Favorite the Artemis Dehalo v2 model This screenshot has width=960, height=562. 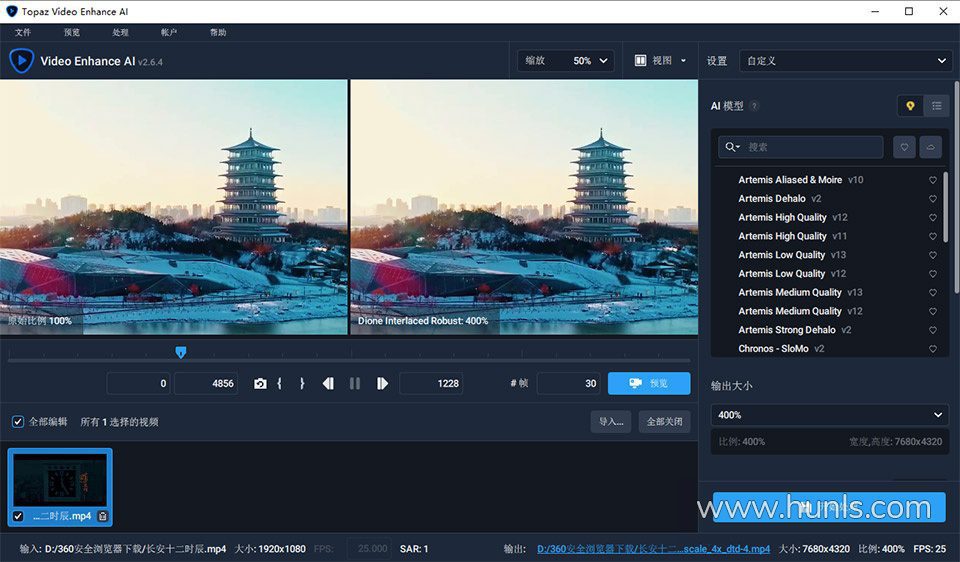[932, 199]
